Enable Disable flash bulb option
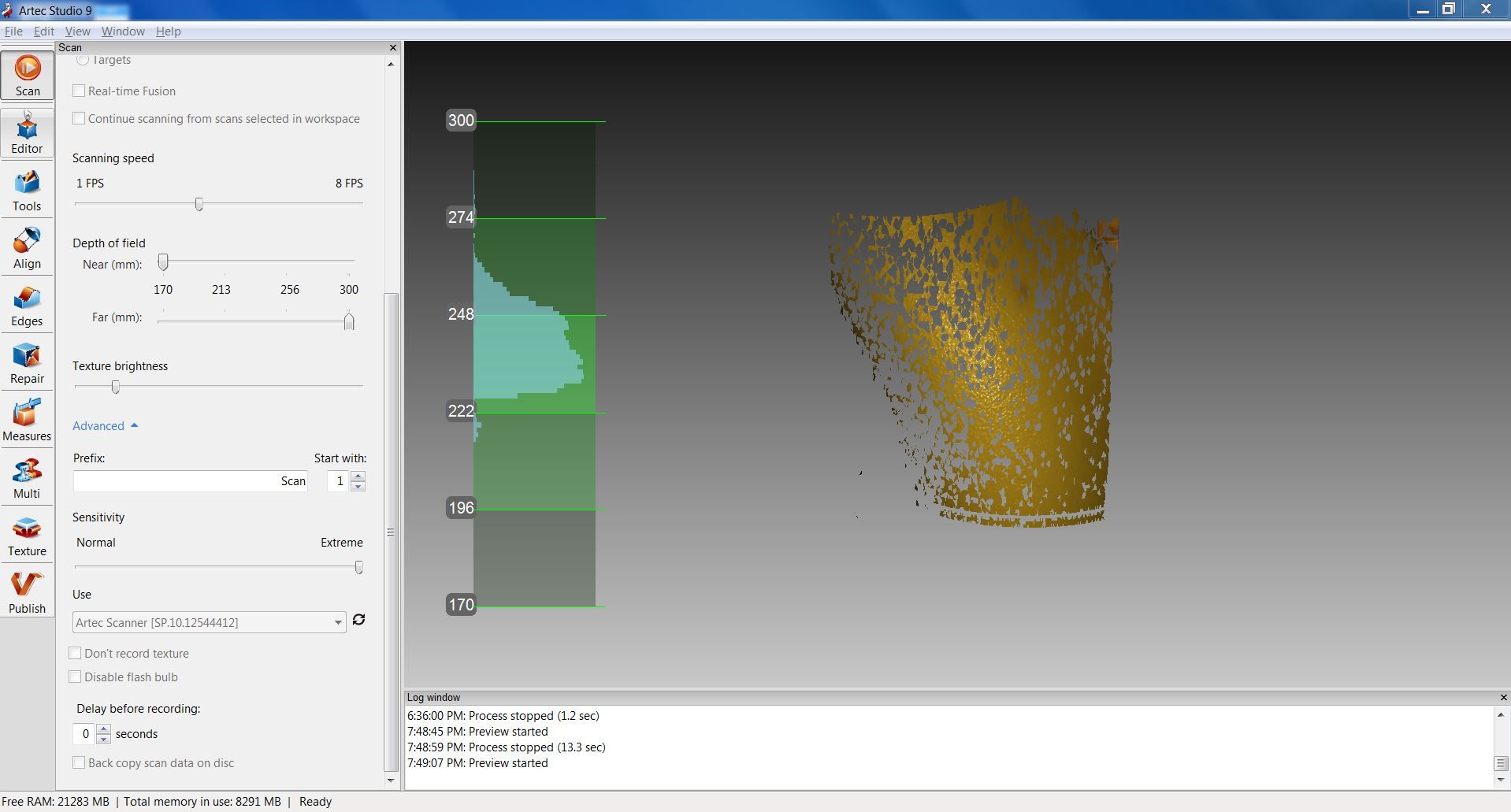Viewport: 1511px width, 812px height. coord(76,677)
